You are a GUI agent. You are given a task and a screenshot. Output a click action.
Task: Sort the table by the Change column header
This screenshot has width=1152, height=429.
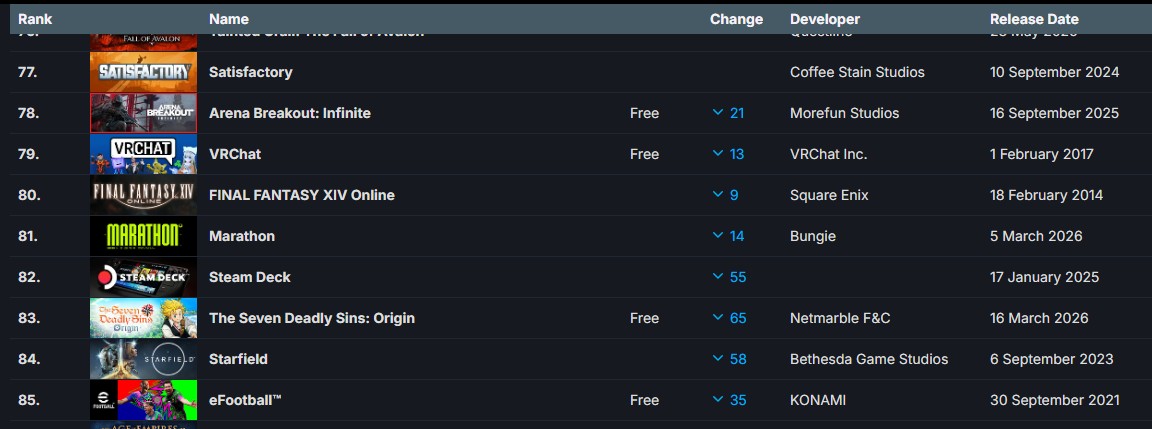click(x=736, y=19)
